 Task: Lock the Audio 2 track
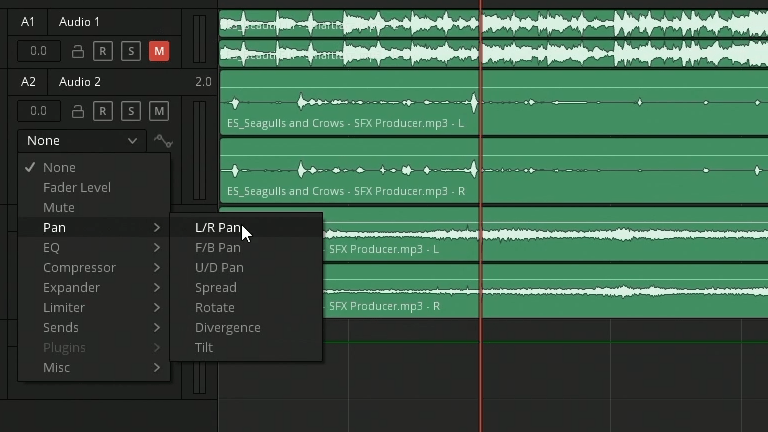tap(77, 112)
